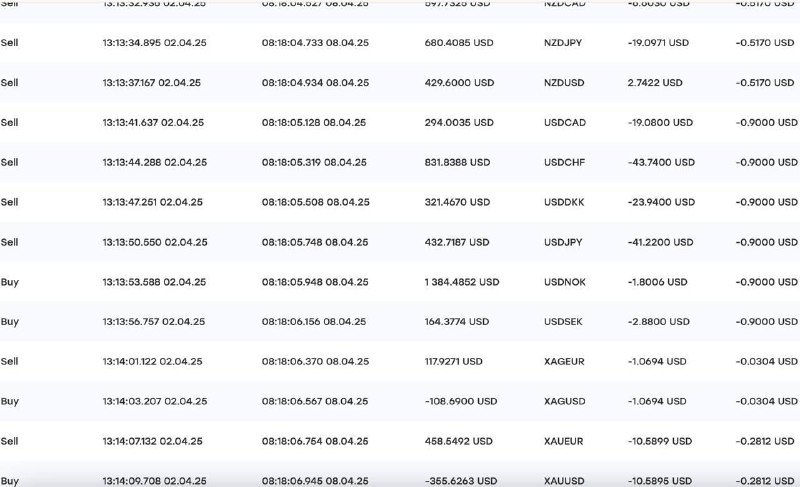Click the 1 384.4852 USD amount
Screen dimensions: 800x487
click(x=461, y=282)
